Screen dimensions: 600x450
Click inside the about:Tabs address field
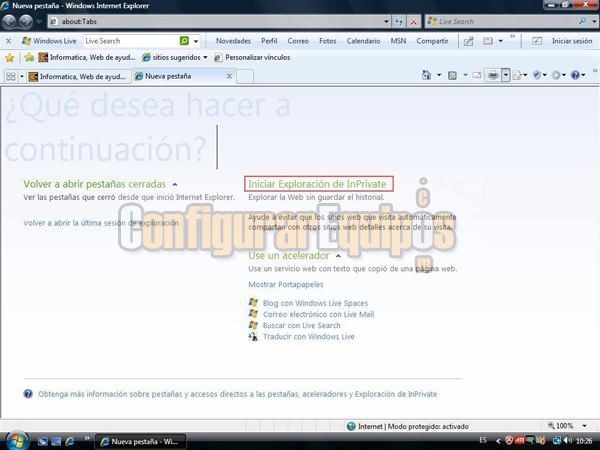(220, 21)
